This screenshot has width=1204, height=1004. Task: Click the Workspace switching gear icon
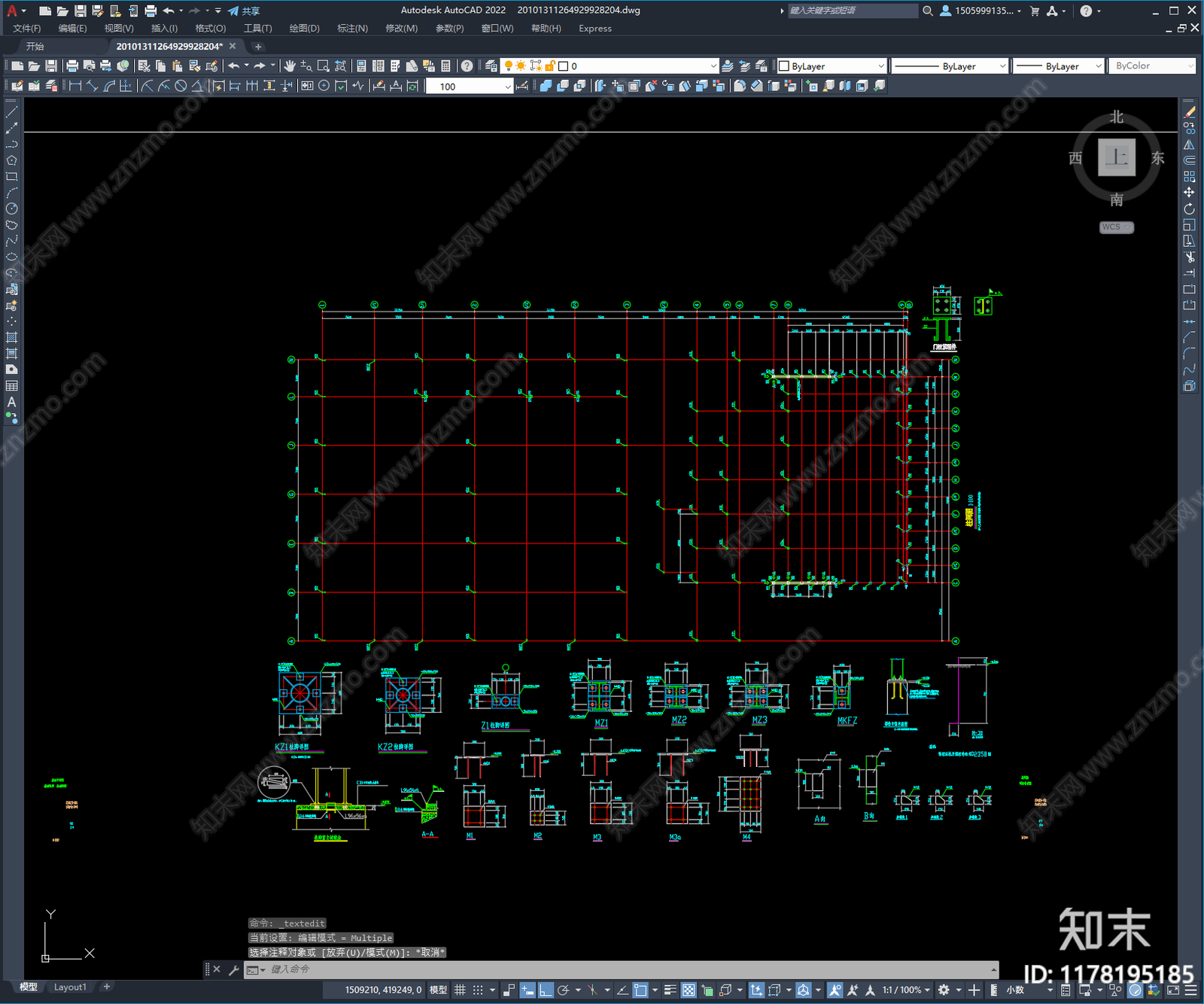point(944,990)
